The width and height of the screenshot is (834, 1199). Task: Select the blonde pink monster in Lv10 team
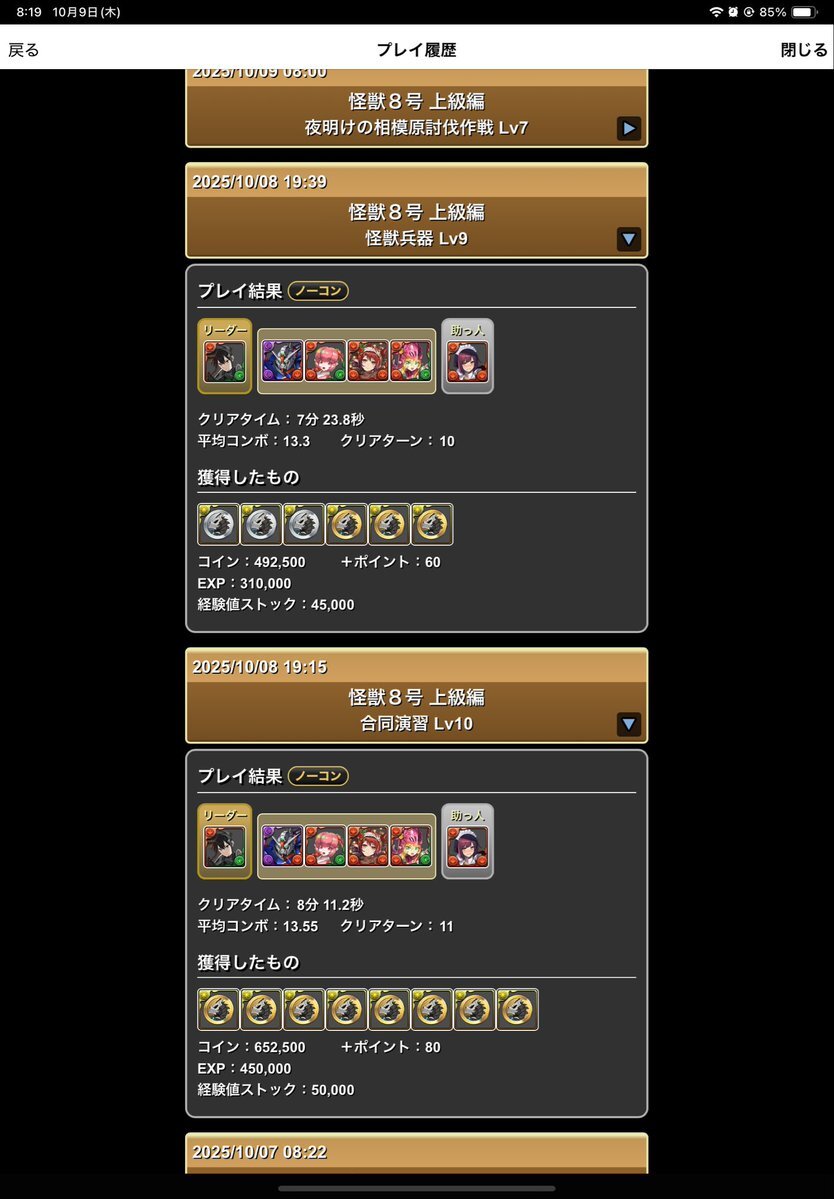[x=411, y=846]
